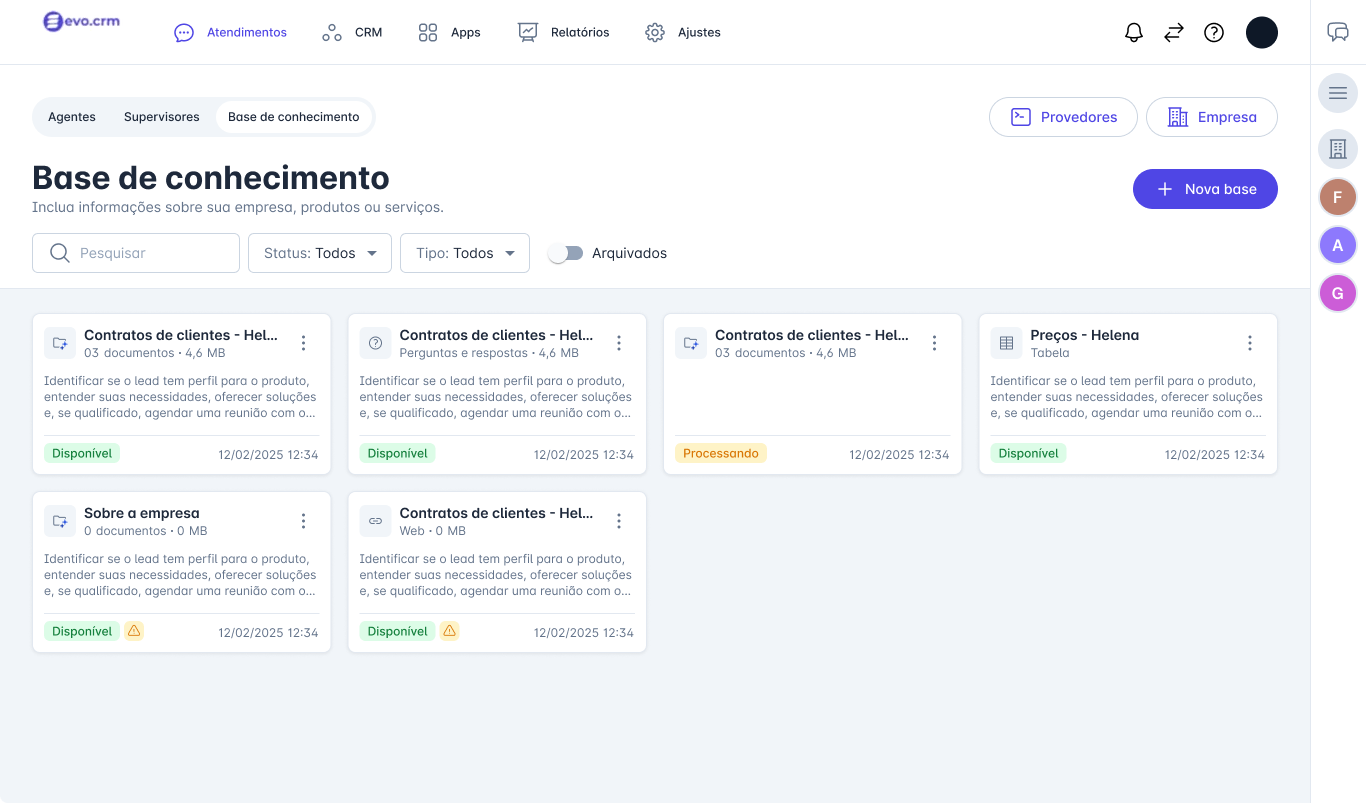Open three-dot menu on Sobre a empresa card

tap(304, 521)
